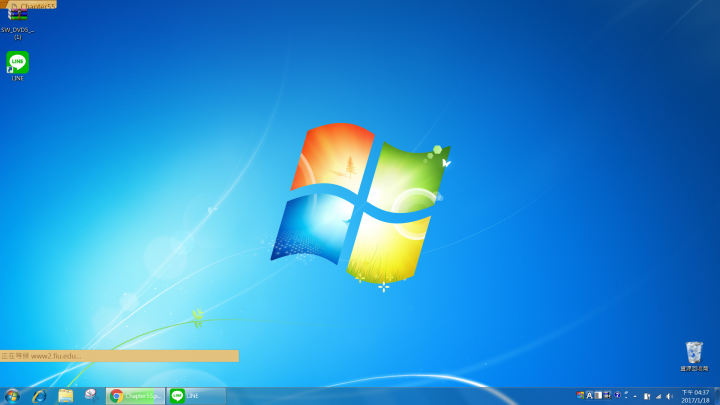Launch Internet Explorer from the taskbar
This screenshot has width=720, height=405.
(x=39, y=396)
